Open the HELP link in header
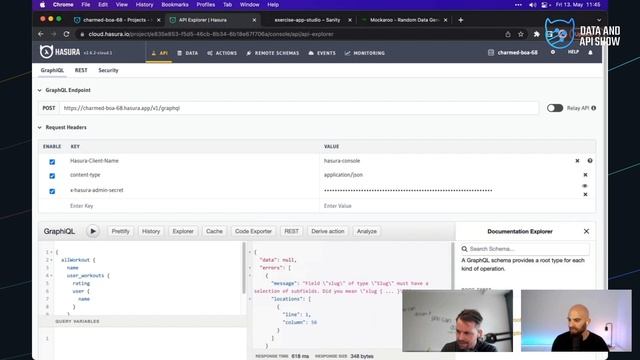Image resolution: width=640 pixels, height=360 pixels. (573, 52)
